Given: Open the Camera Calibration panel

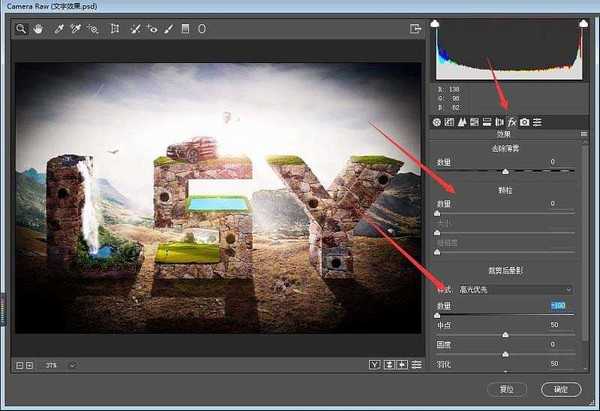Looking at the screenshot, I should coord(524,122).
